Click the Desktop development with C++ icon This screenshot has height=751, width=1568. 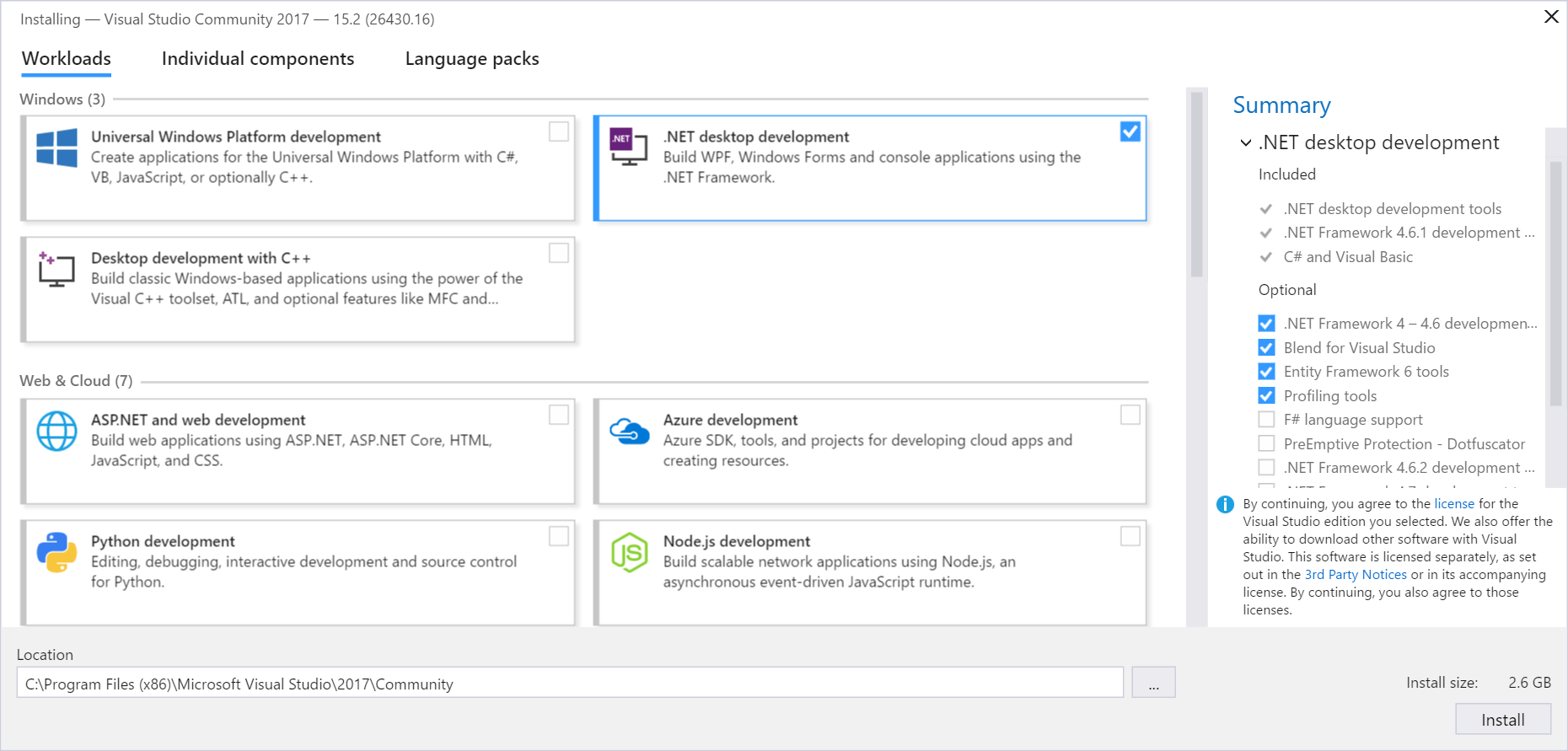coord(56,270)
